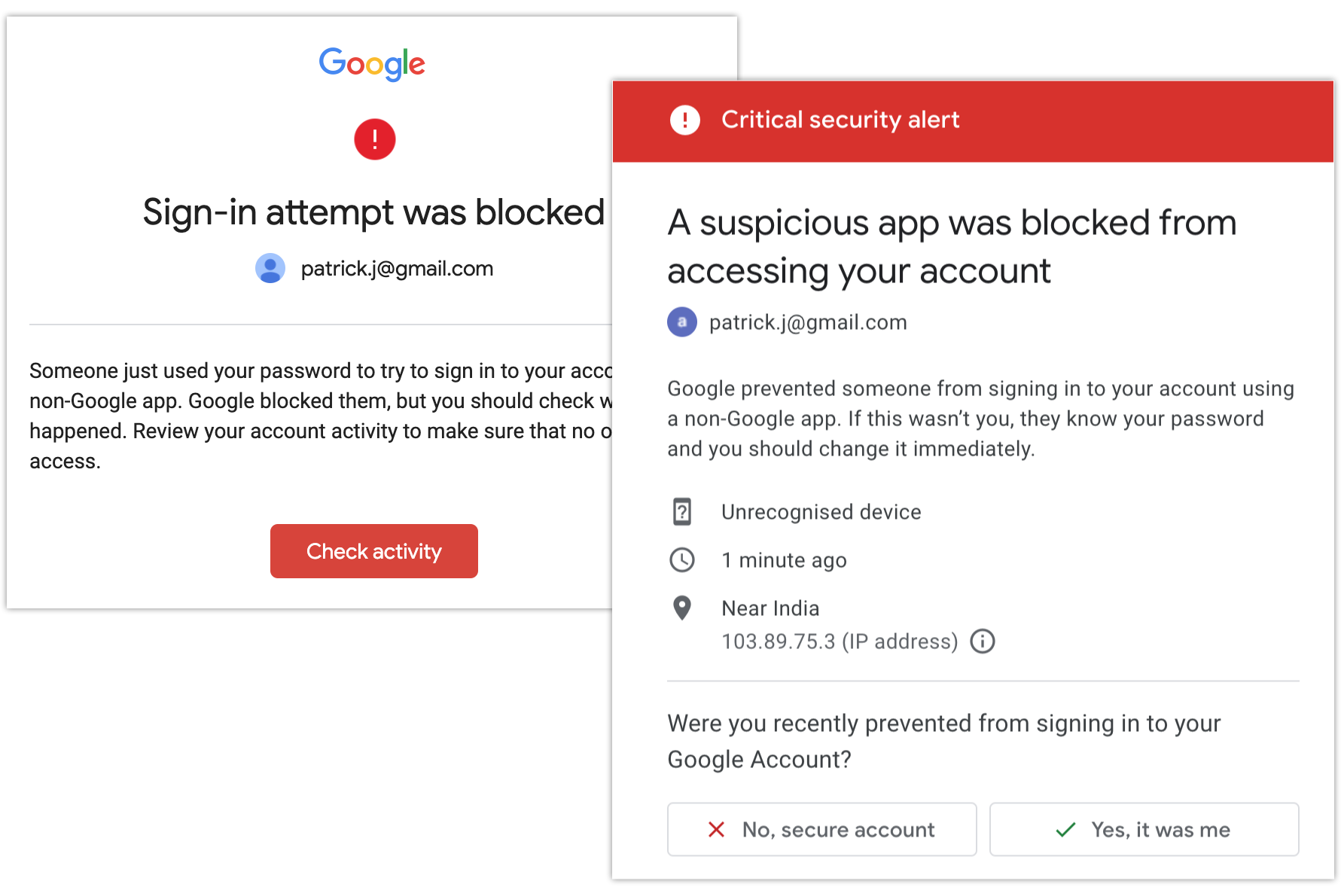1341x896 pixels.
Task: Click patrick.j@gmail.com in the left email
Action: (x=397, y=269)
